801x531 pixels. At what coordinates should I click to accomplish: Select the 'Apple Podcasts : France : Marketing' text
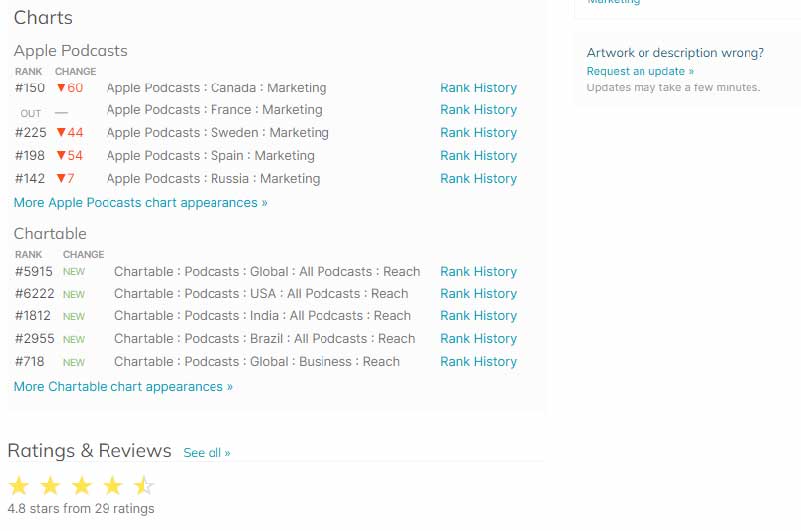point(215,110)
